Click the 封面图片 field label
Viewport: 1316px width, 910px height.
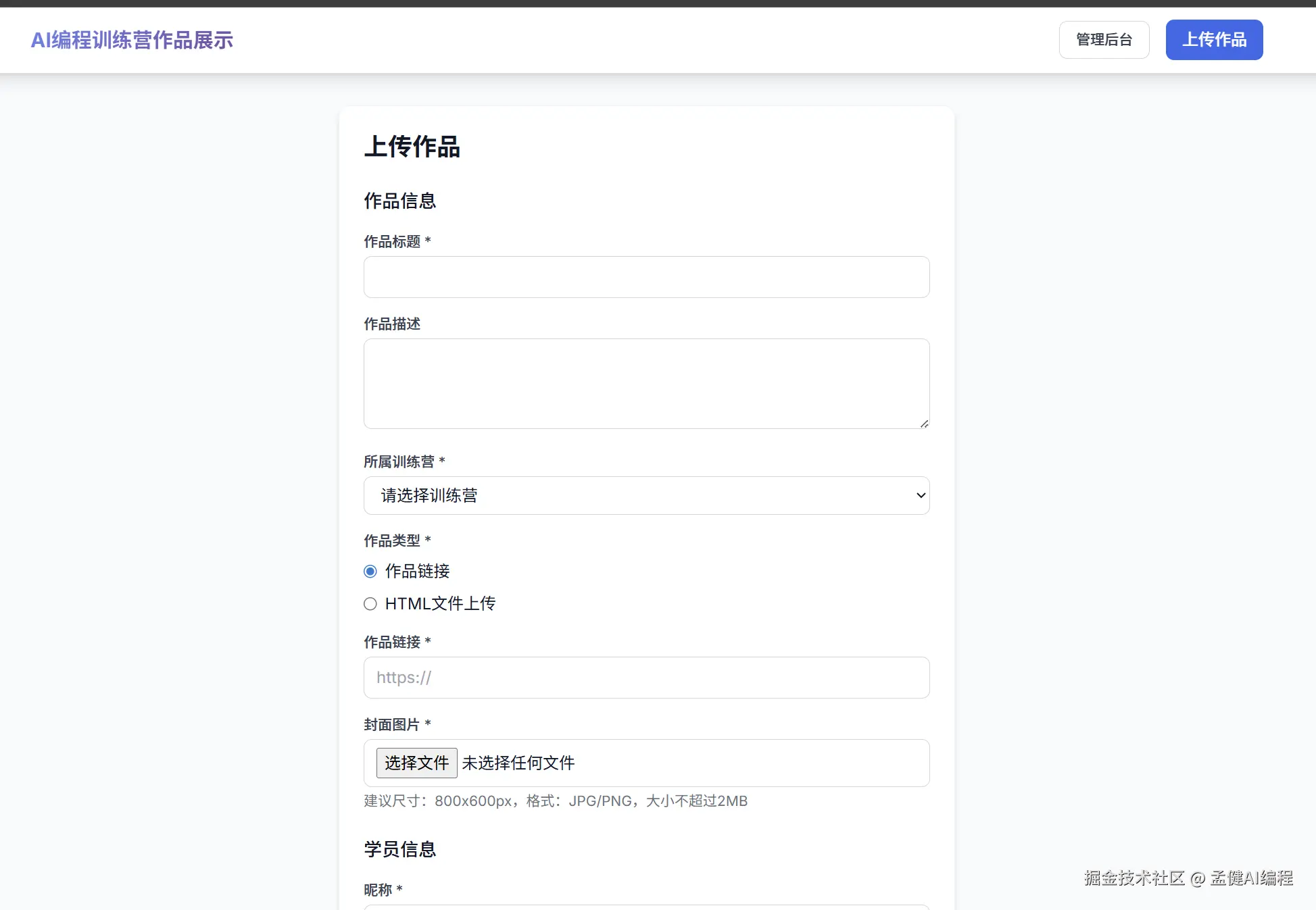pos(392,725)
